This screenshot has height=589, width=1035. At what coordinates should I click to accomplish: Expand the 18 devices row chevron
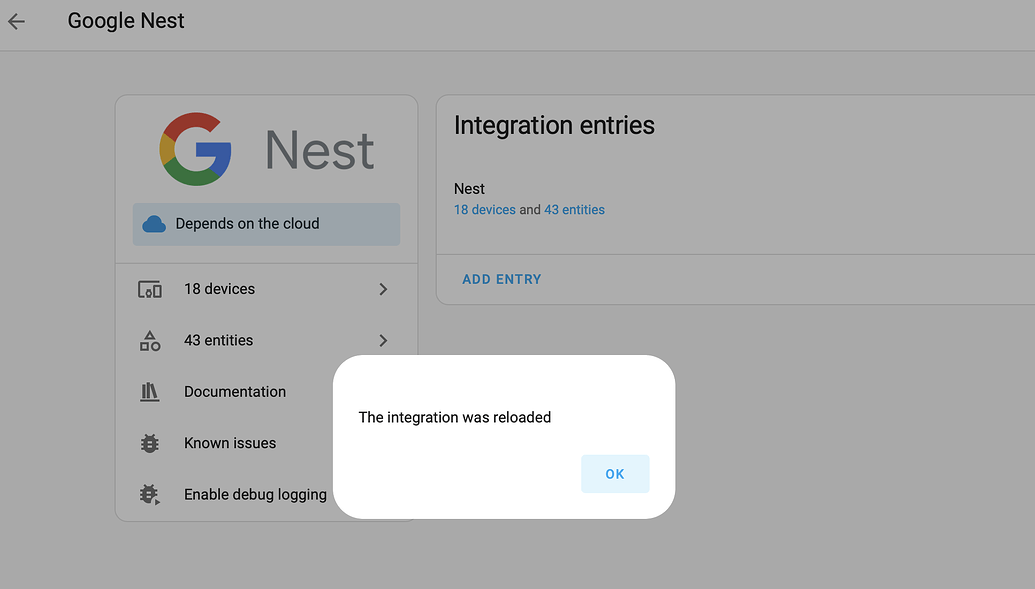[383, 289]
